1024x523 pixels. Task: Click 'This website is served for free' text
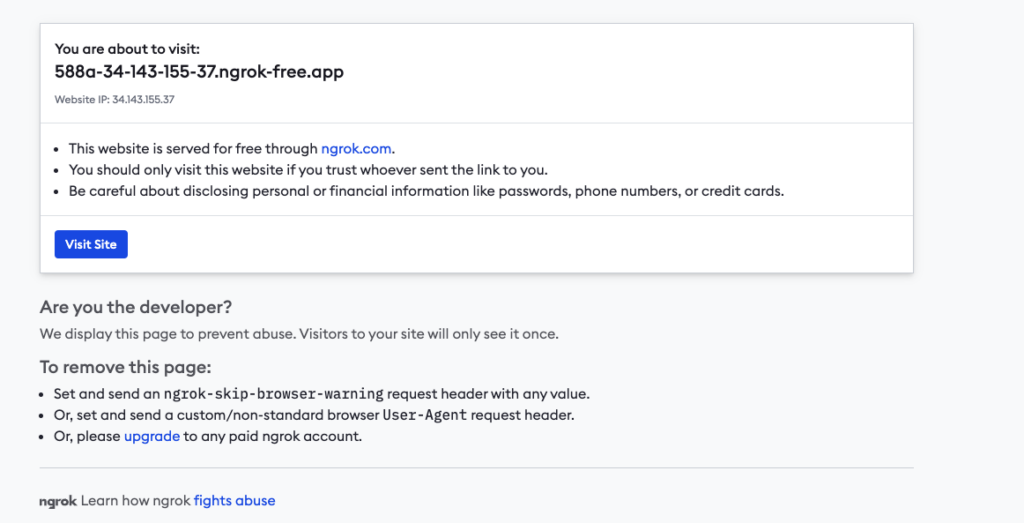pos(193,148)
